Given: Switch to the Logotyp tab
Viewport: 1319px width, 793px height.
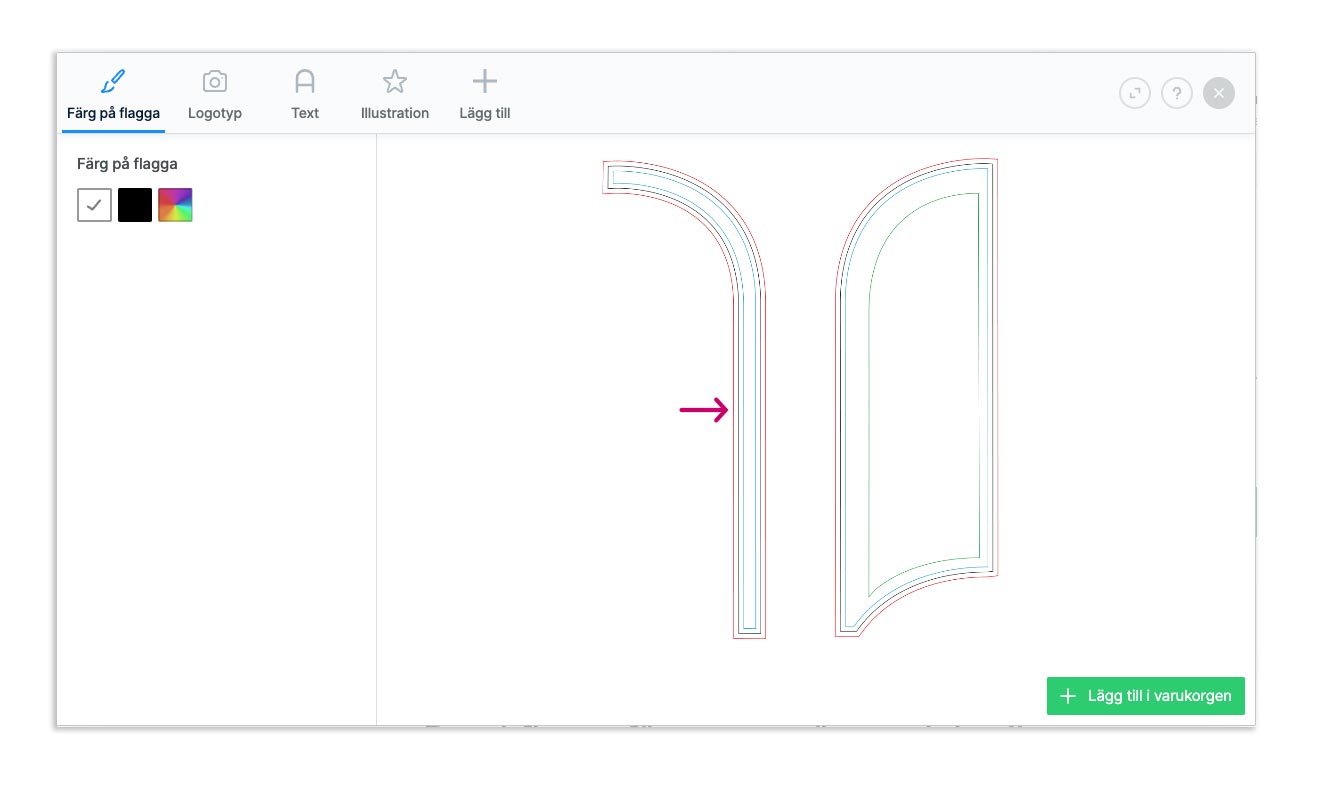Looking at the screenshot, I should click(x=215, y=94).
